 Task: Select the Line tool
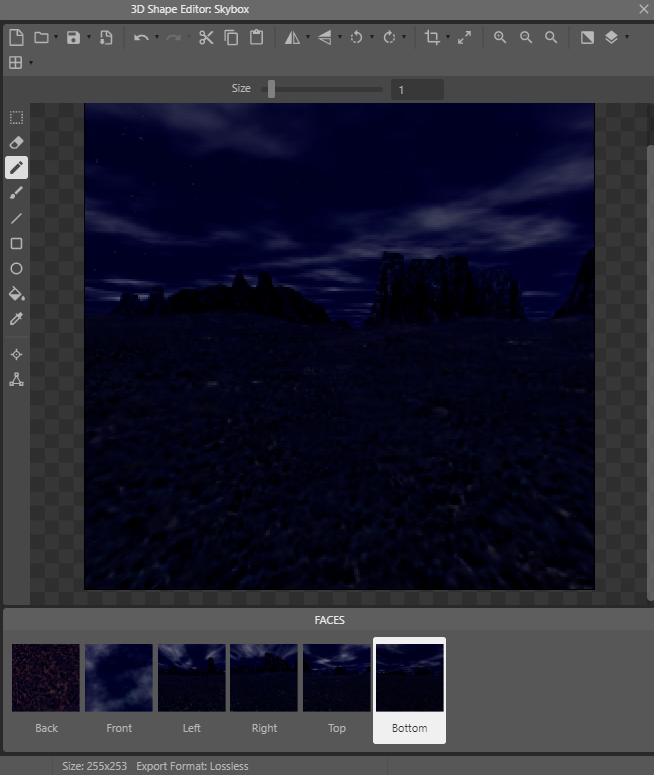point(16,218)
